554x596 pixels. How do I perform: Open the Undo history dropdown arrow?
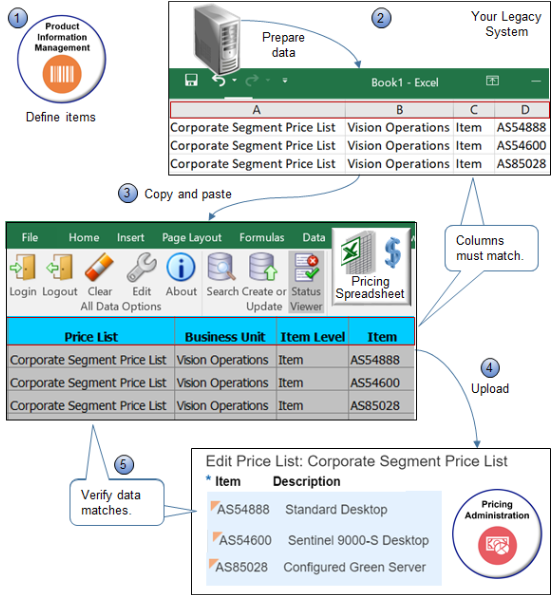click(x=234, y=80)
